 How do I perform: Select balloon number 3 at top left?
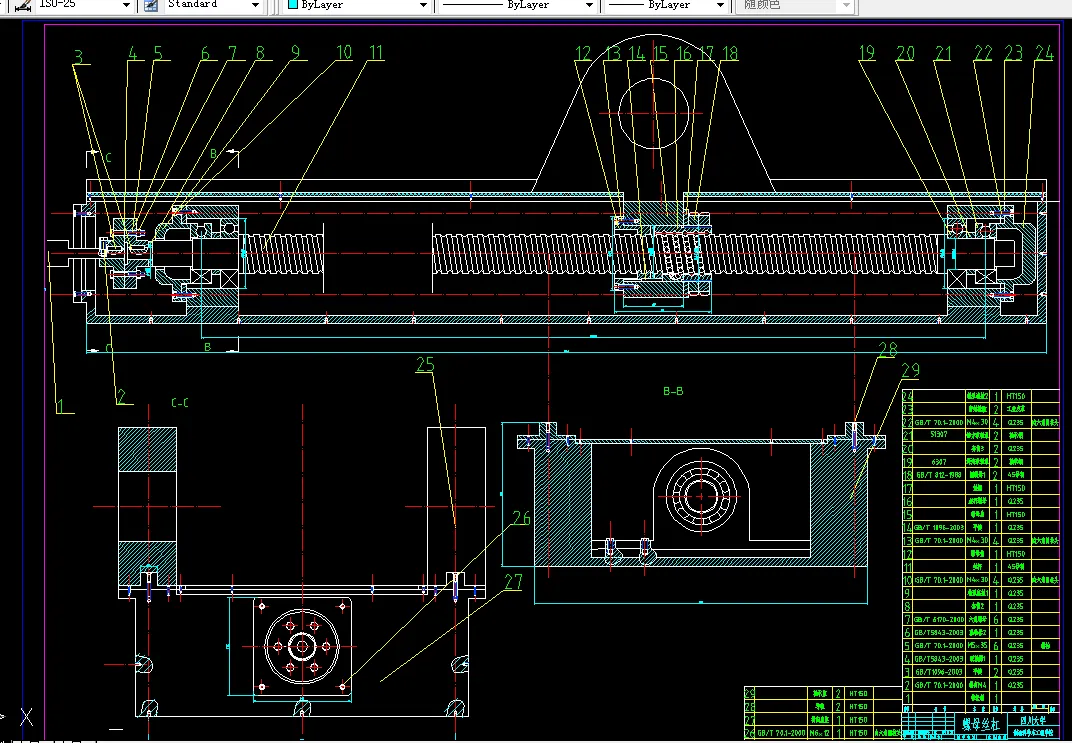pyautogui.click(x=79, y=57)
